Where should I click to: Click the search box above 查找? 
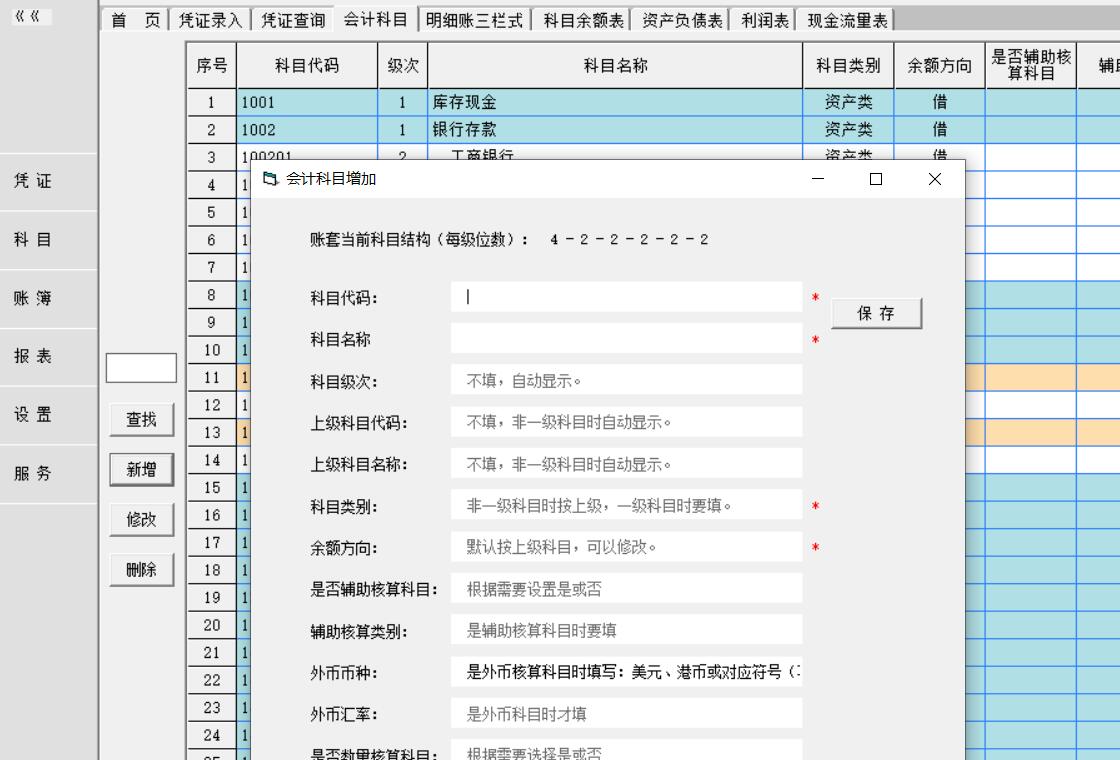[x=141, y=368]
